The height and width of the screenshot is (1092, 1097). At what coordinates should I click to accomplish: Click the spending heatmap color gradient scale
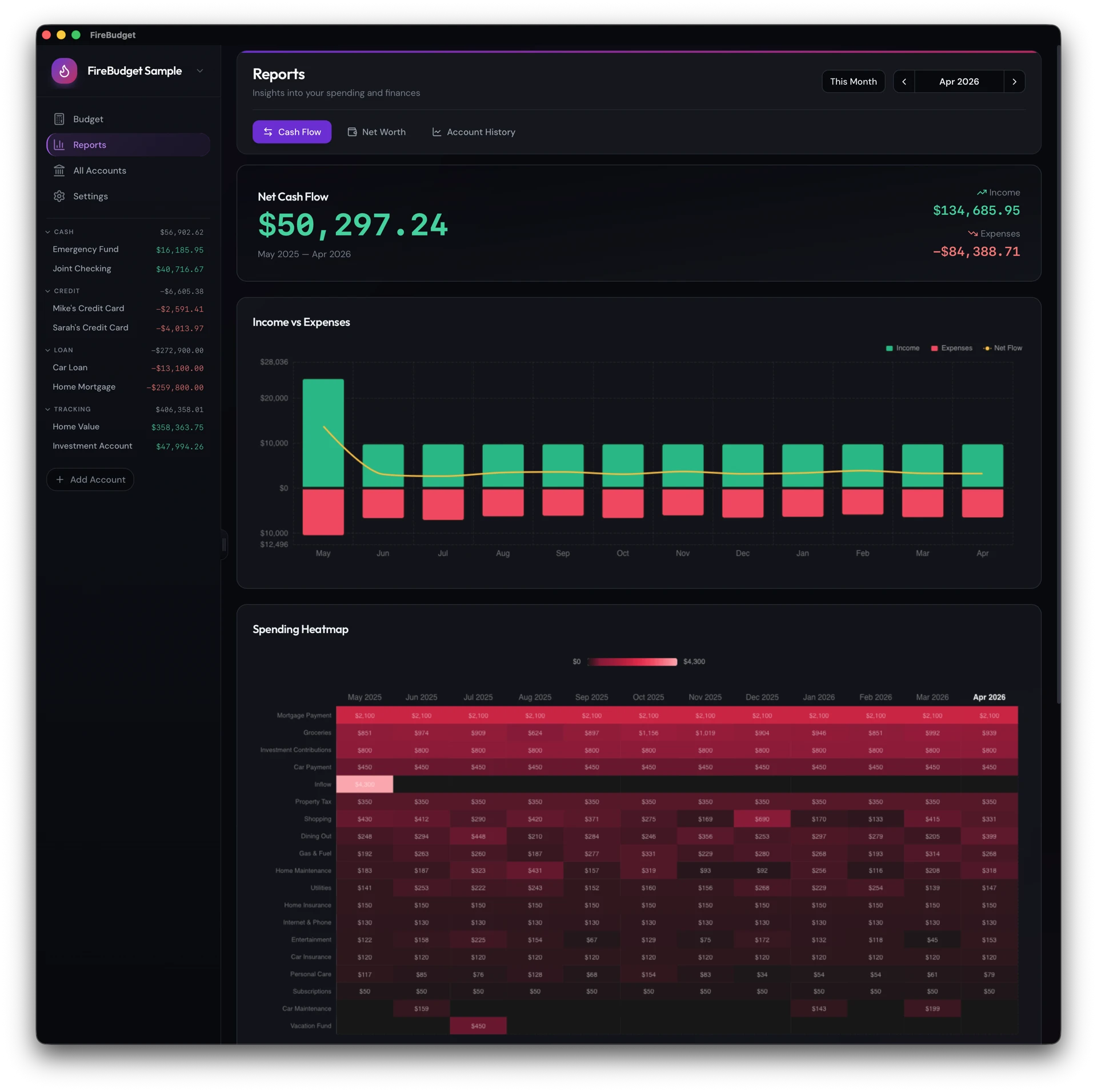tap(632, 662)
